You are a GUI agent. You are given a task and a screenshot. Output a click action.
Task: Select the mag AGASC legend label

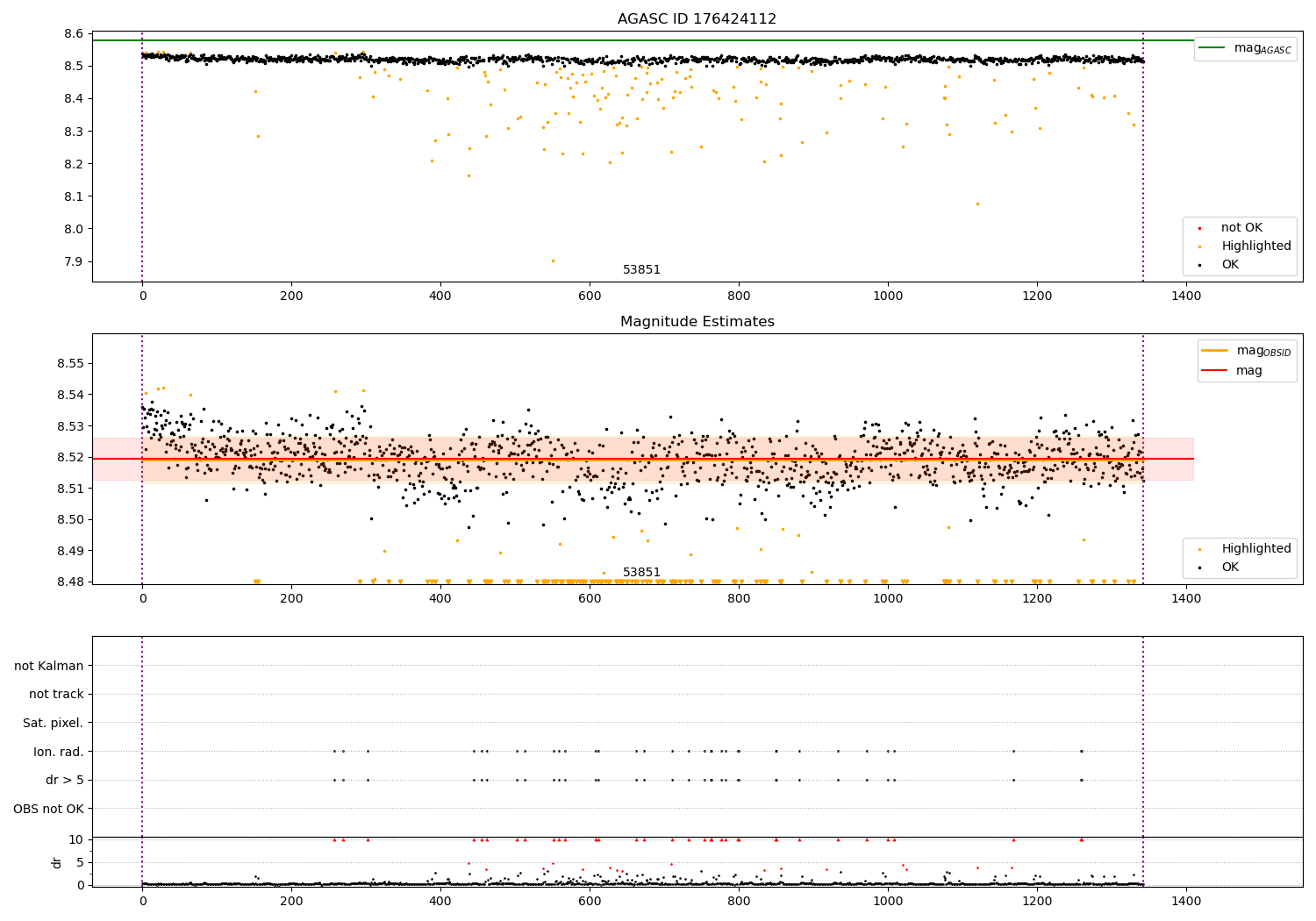click(1262, 48)
